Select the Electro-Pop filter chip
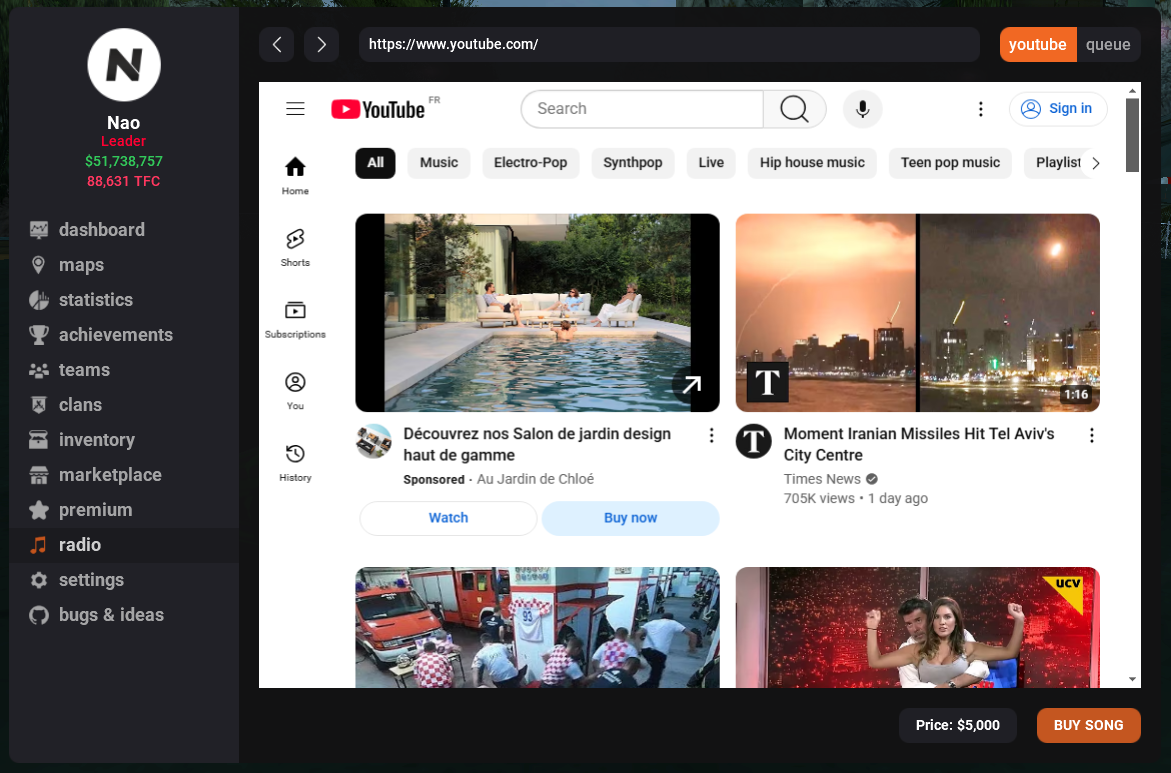The width and height of the screenshot is (1171, 773). (530, 163)
